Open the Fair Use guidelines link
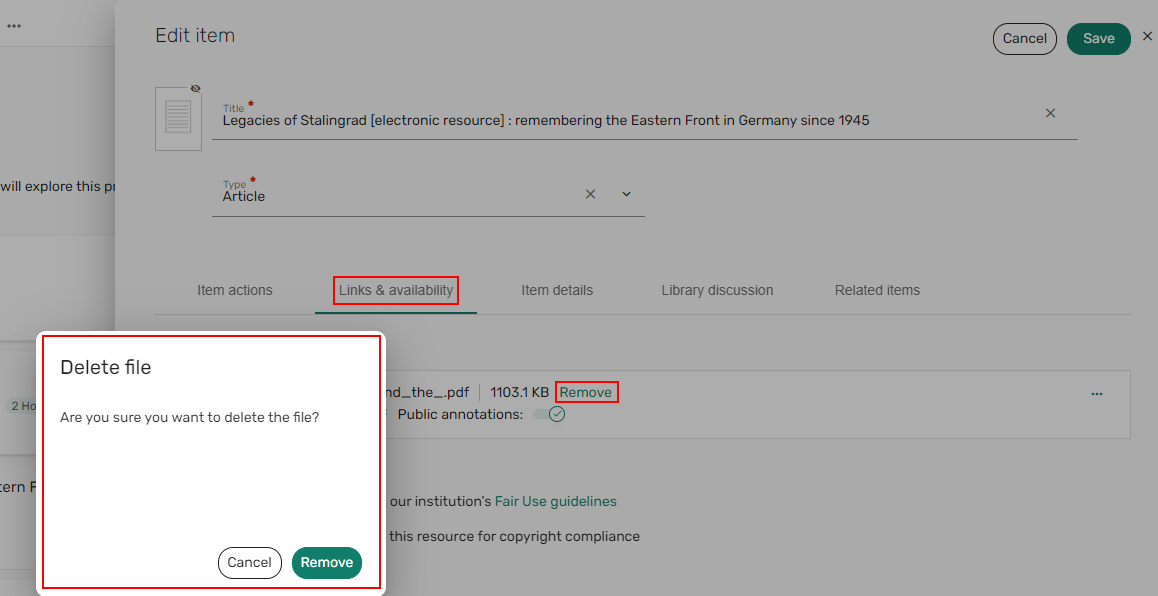The width and height of the screenshot is (1158, 596). point(555,502)
